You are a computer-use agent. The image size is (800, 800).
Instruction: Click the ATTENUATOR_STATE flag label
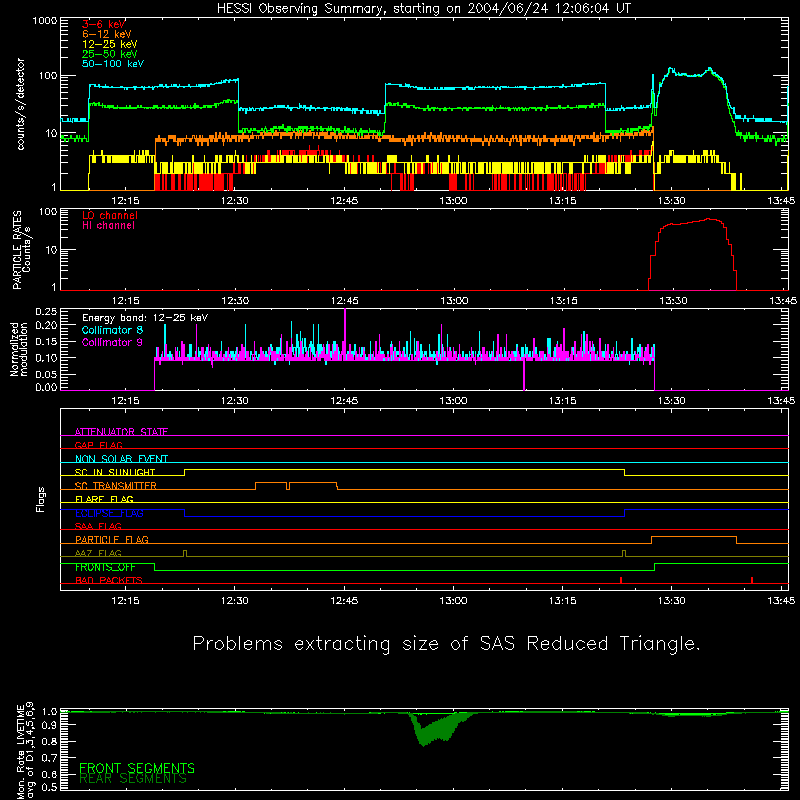point(121,432)
